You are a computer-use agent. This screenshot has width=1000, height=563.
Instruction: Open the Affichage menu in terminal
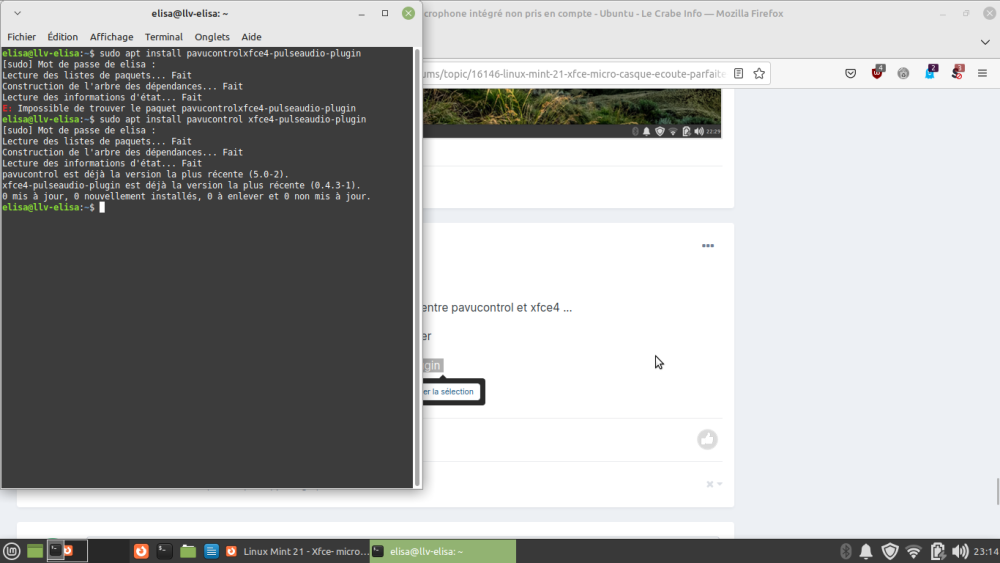click(x=112, y=37)
